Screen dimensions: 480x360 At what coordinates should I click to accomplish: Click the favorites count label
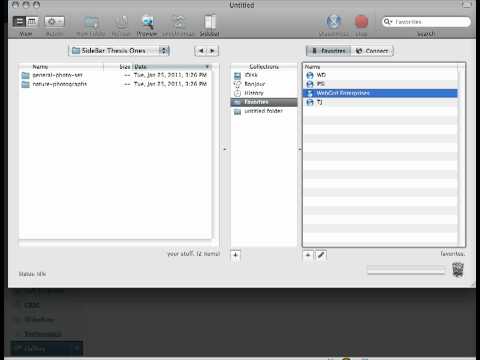click(452, 254)
